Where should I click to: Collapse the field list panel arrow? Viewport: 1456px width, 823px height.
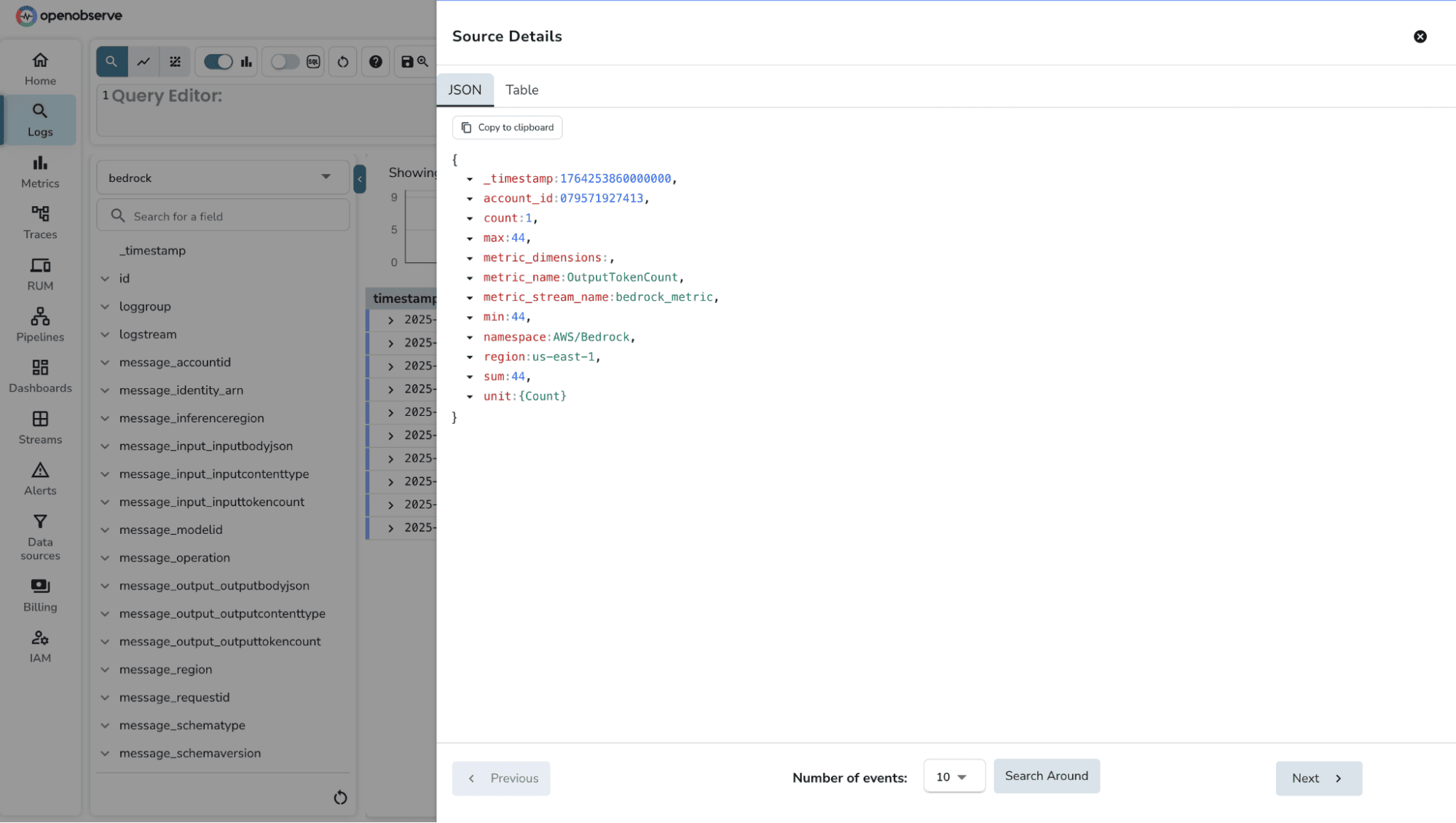pyautogui.click(x=360, y=178)
